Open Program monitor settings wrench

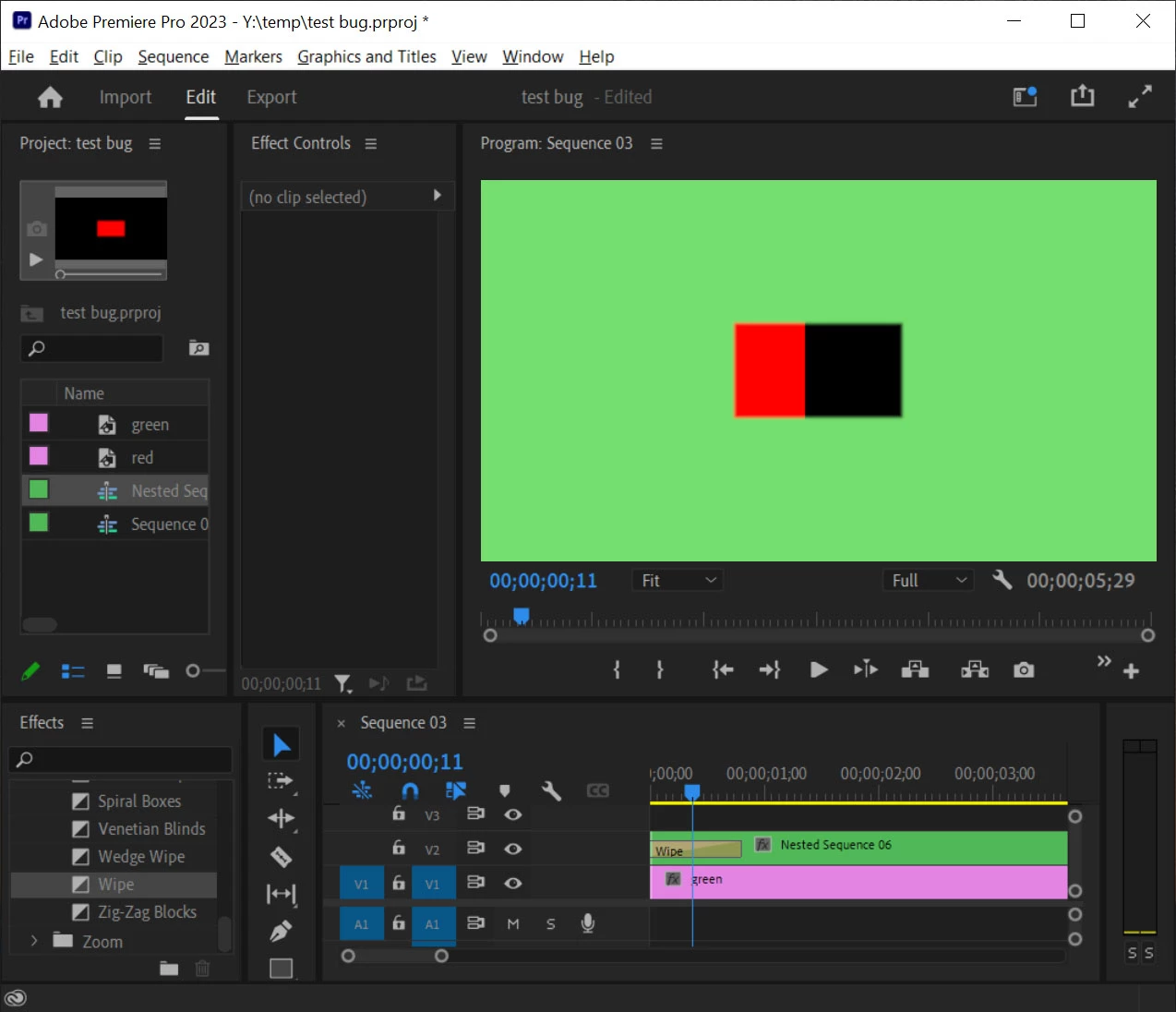[x=1002, y=580]
